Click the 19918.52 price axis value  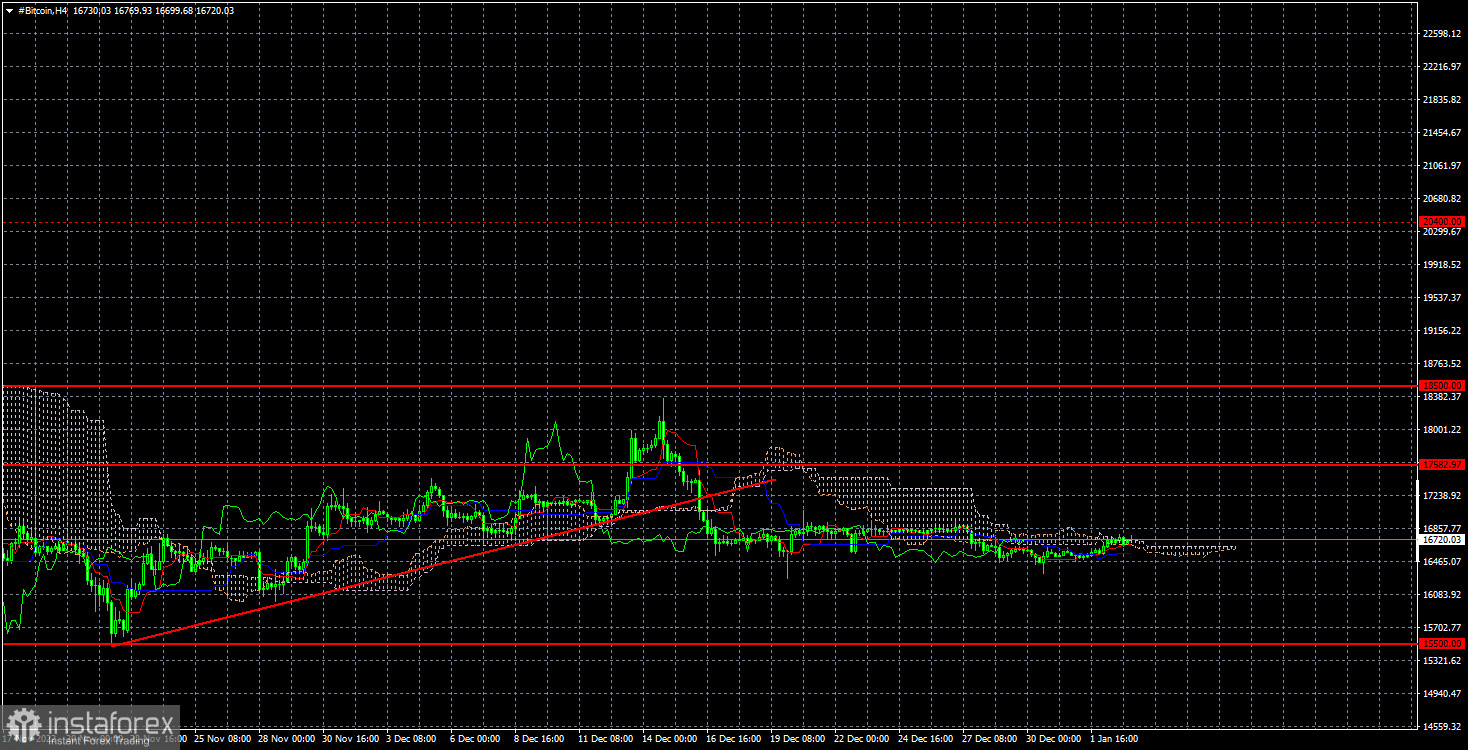(x=1442, y=265)
